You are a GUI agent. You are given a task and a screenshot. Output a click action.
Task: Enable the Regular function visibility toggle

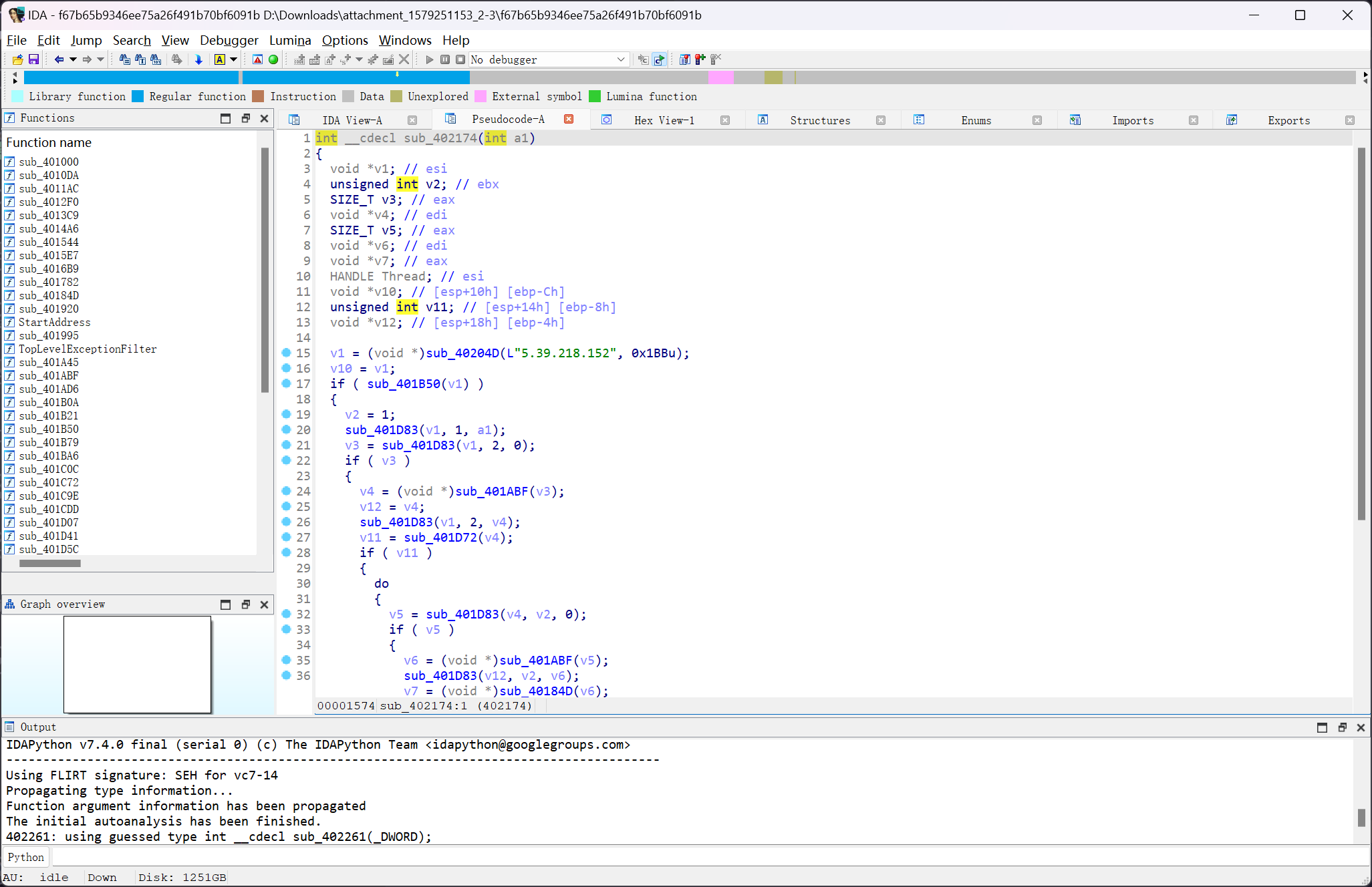(139, 96)
